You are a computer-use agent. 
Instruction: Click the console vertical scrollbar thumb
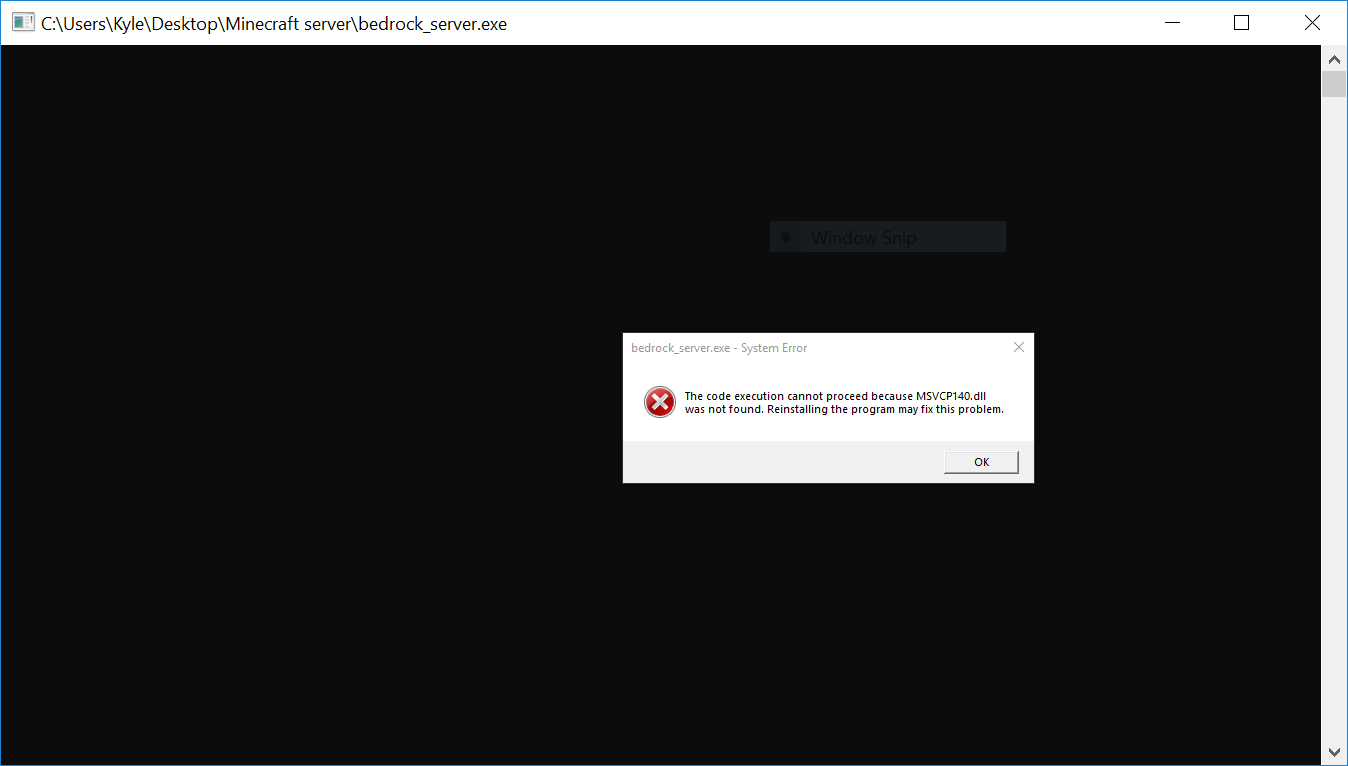1334,84
